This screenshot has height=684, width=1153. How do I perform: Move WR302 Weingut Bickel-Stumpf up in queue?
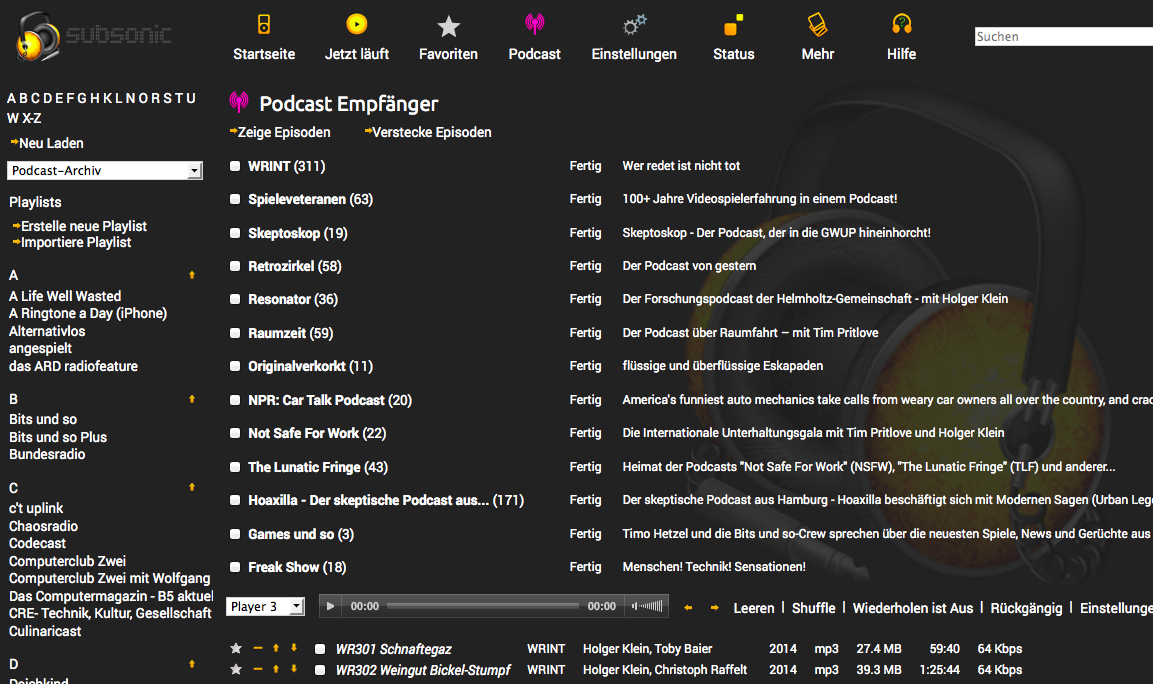point(276,669)
